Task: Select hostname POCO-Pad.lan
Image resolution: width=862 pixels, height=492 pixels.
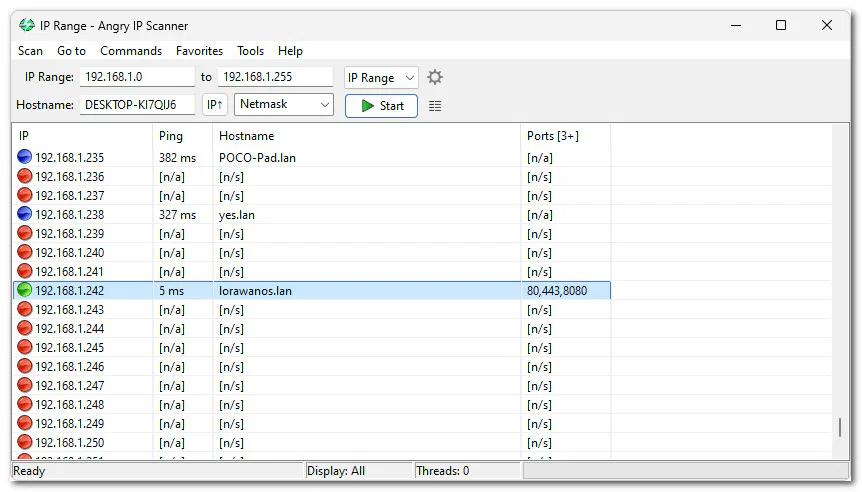Action: click(257, 158)
